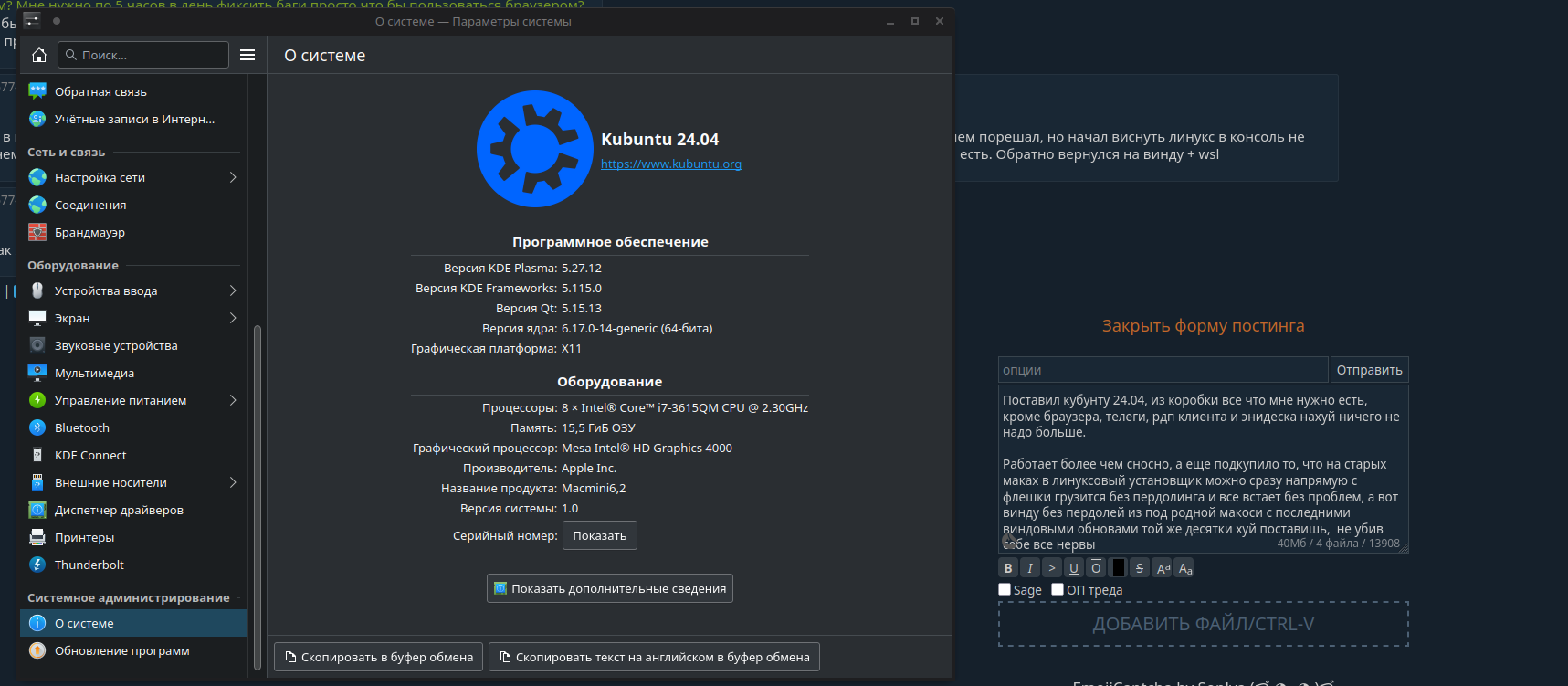Click the memory value 15,5 ГиБ ОЗУ

[x=598, y=428]
